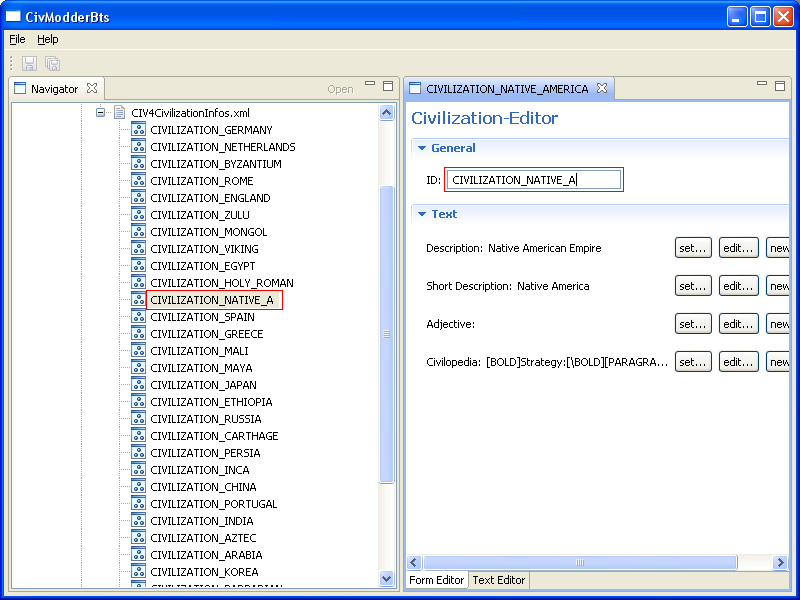Screen dimensions: 800x600
Task: Click edit... button for Short Description
Action: [738, 286]
